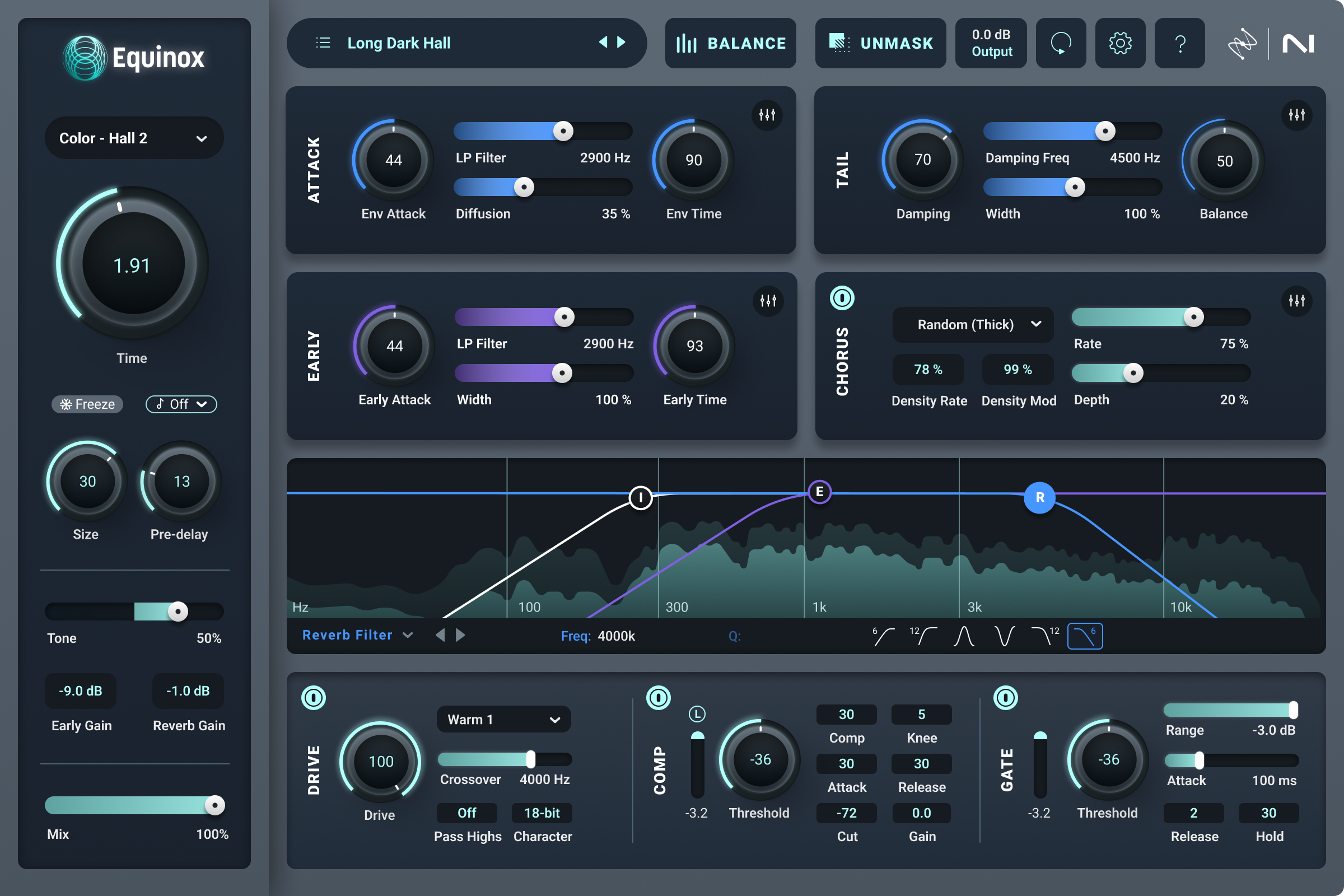
Task: Click the Gate Range slider handle
Action: tap(1293, 710)
